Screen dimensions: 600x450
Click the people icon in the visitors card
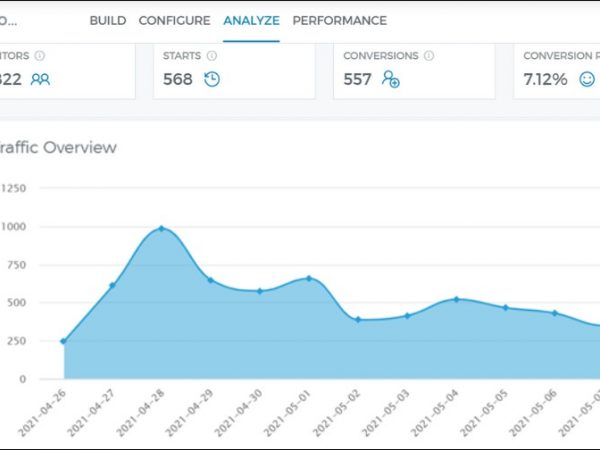tap(40, 79)
